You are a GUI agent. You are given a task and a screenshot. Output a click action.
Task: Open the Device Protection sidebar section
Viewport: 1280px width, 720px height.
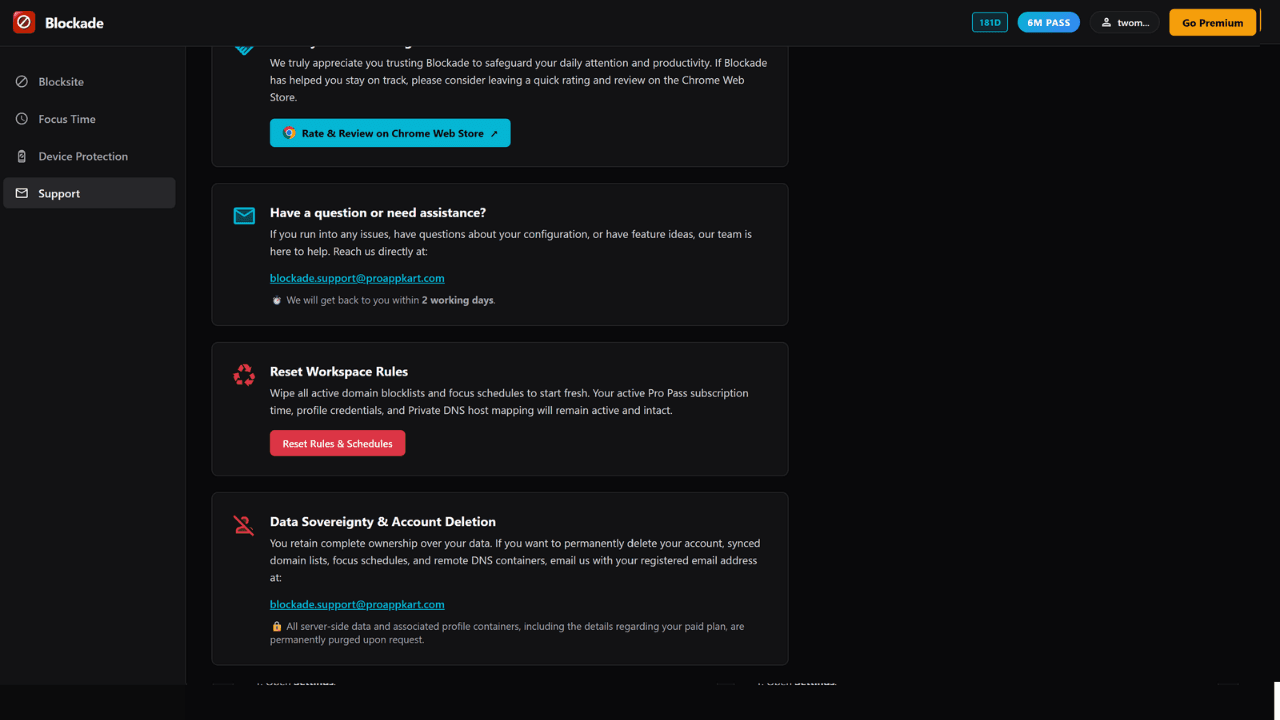click(x=89, y=156)
